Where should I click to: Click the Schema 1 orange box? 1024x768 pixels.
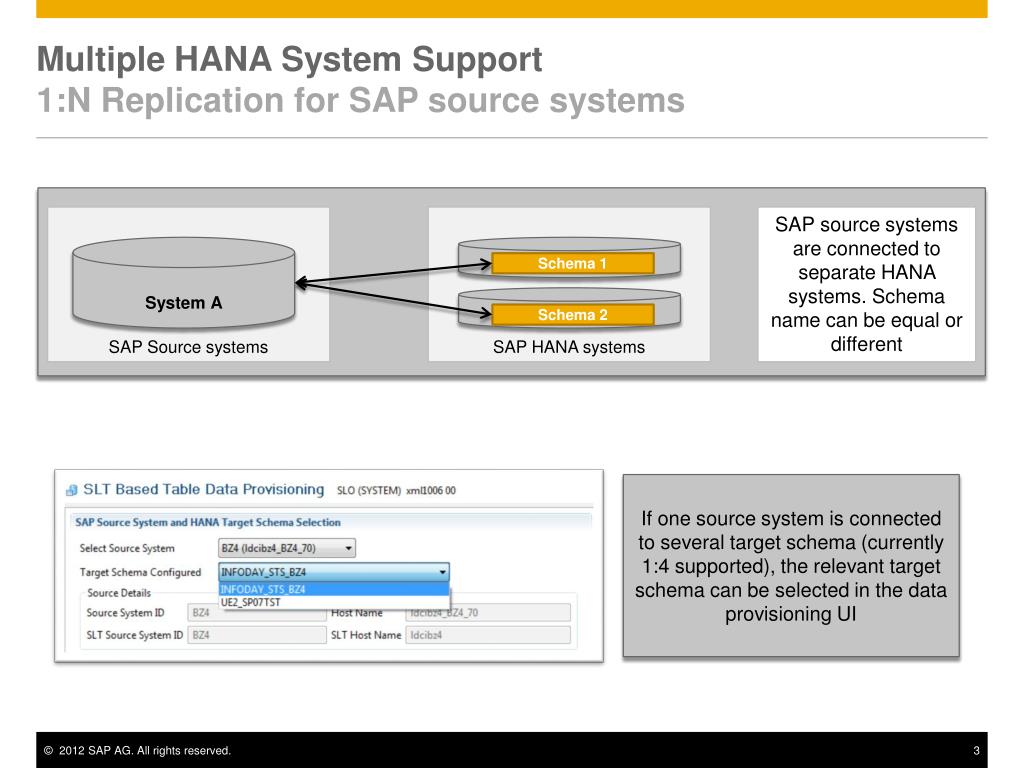point(573,264)
